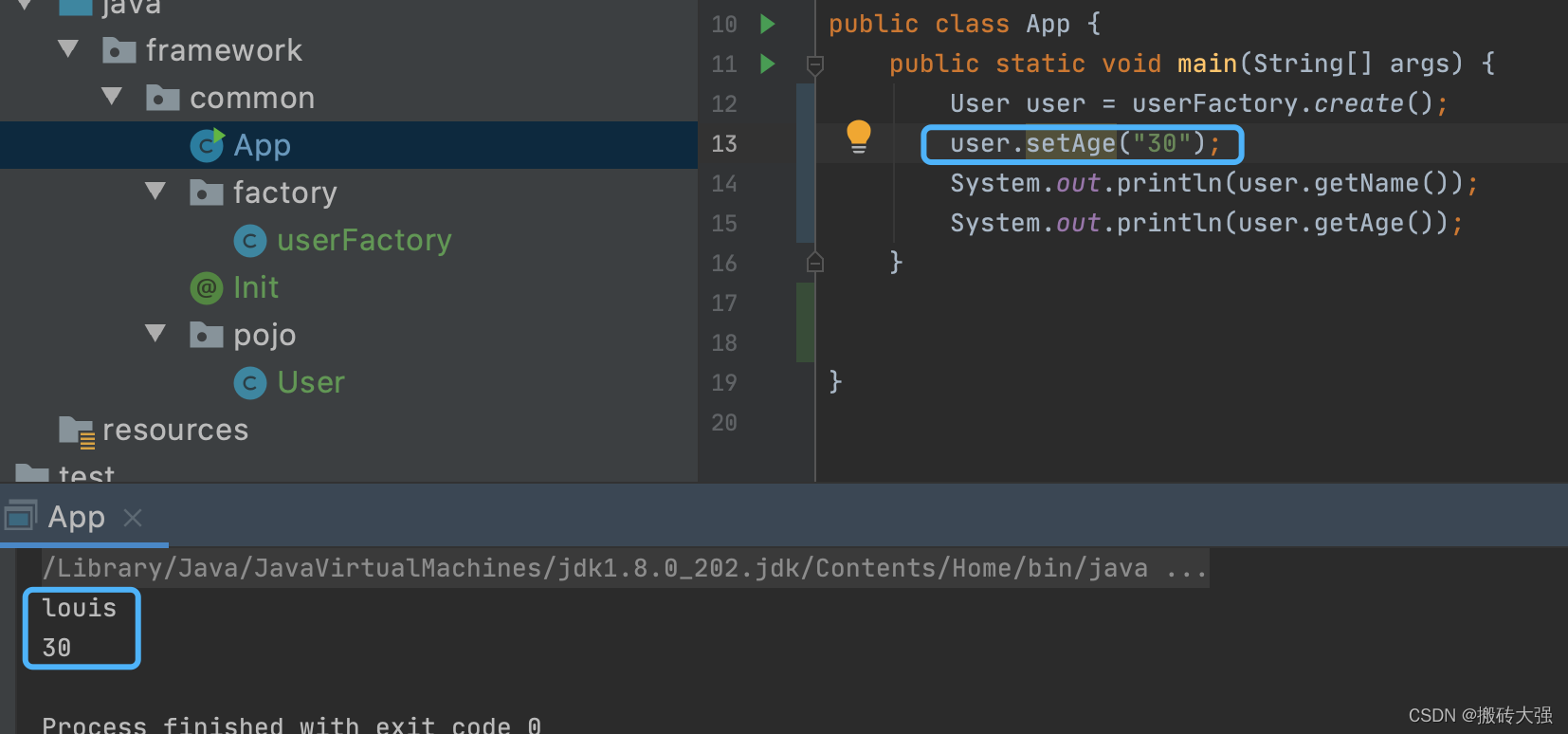Select the framework folder label
The height and width of the screenshot is (734, 1568).
[x=224, y=50]
